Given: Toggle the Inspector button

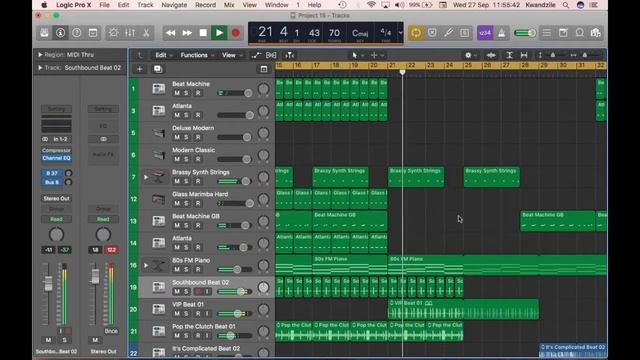Looking at the screenshot, I should click(x=60, y=33).
